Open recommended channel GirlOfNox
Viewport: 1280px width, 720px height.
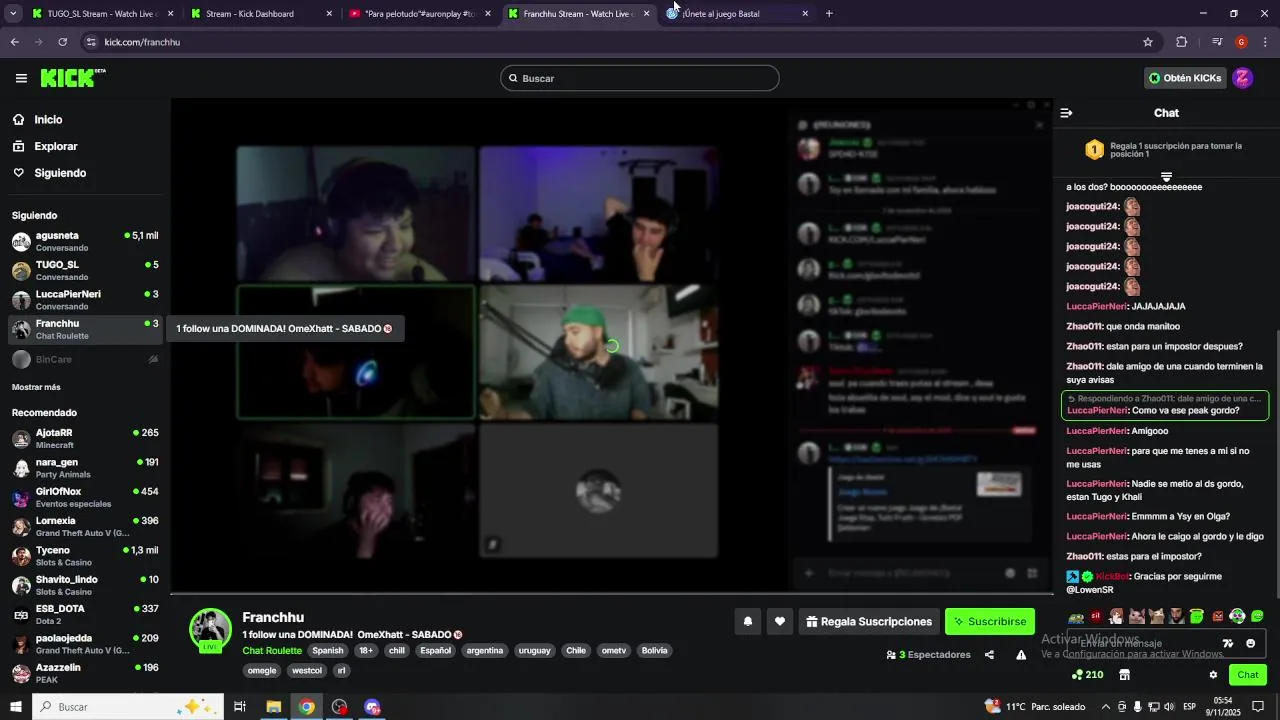[85, 497]
